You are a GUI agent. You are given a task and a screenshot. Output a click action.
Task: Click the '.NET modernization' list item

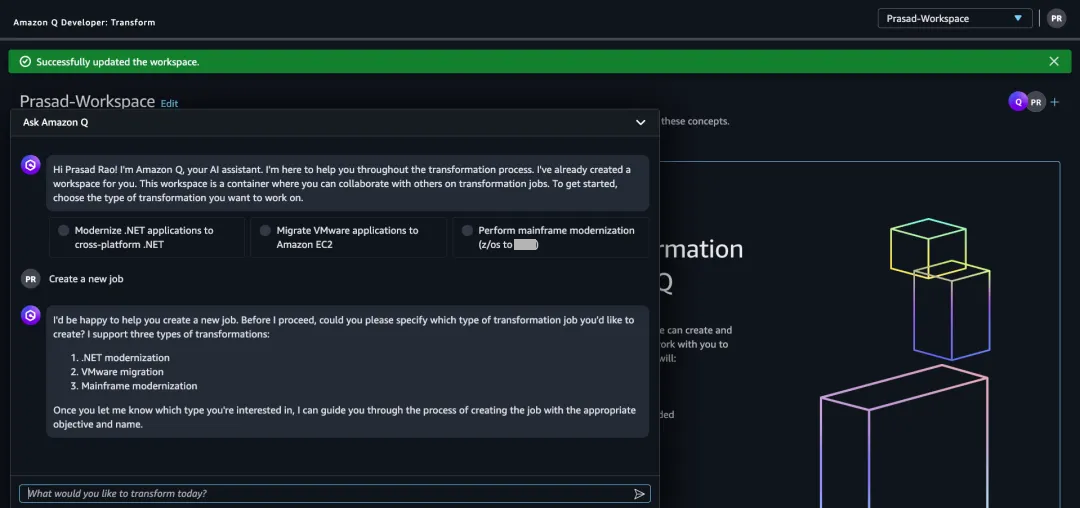click(125, 358)
